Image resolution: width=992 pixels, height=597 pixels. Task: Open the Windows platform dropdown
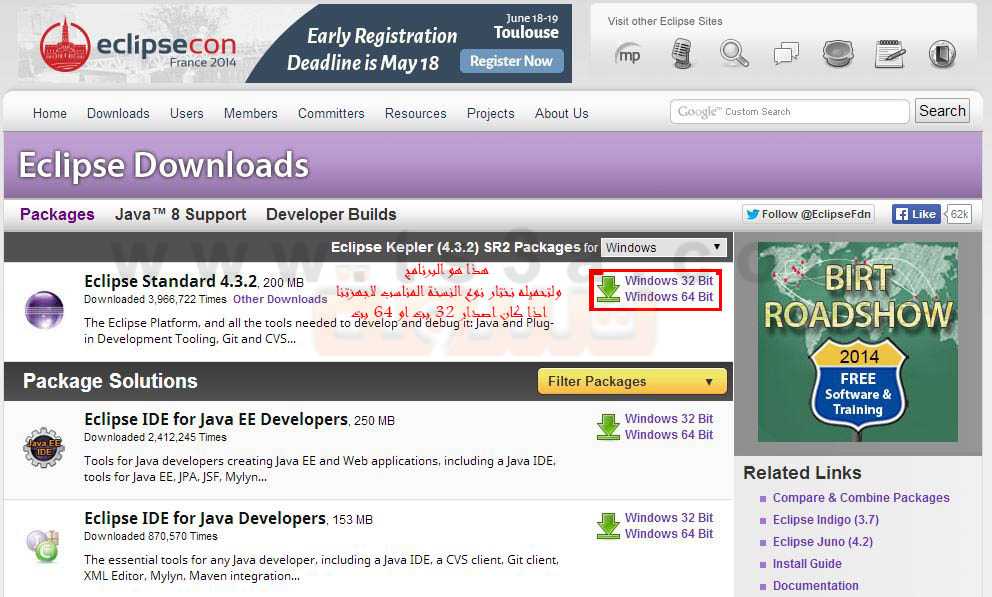pos(663,247)
